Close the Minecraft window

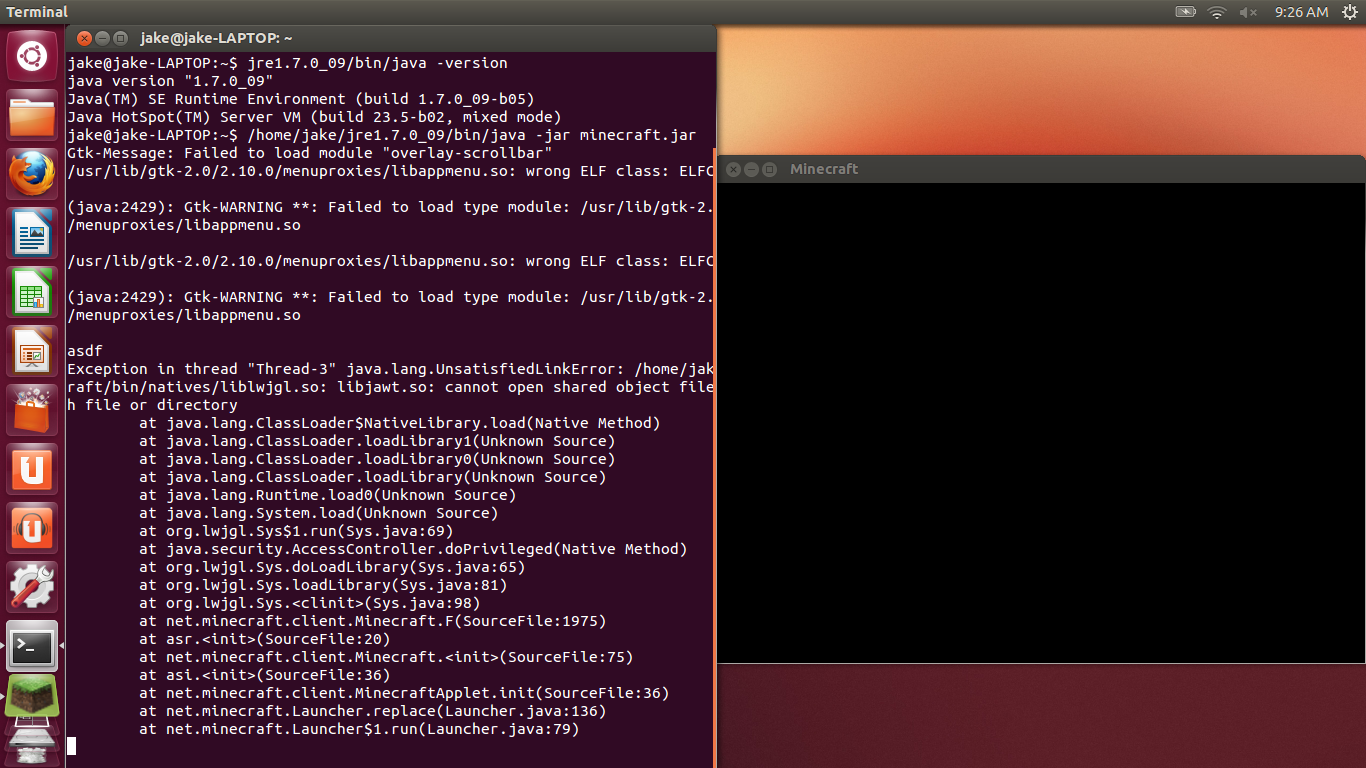click(733, 170)
